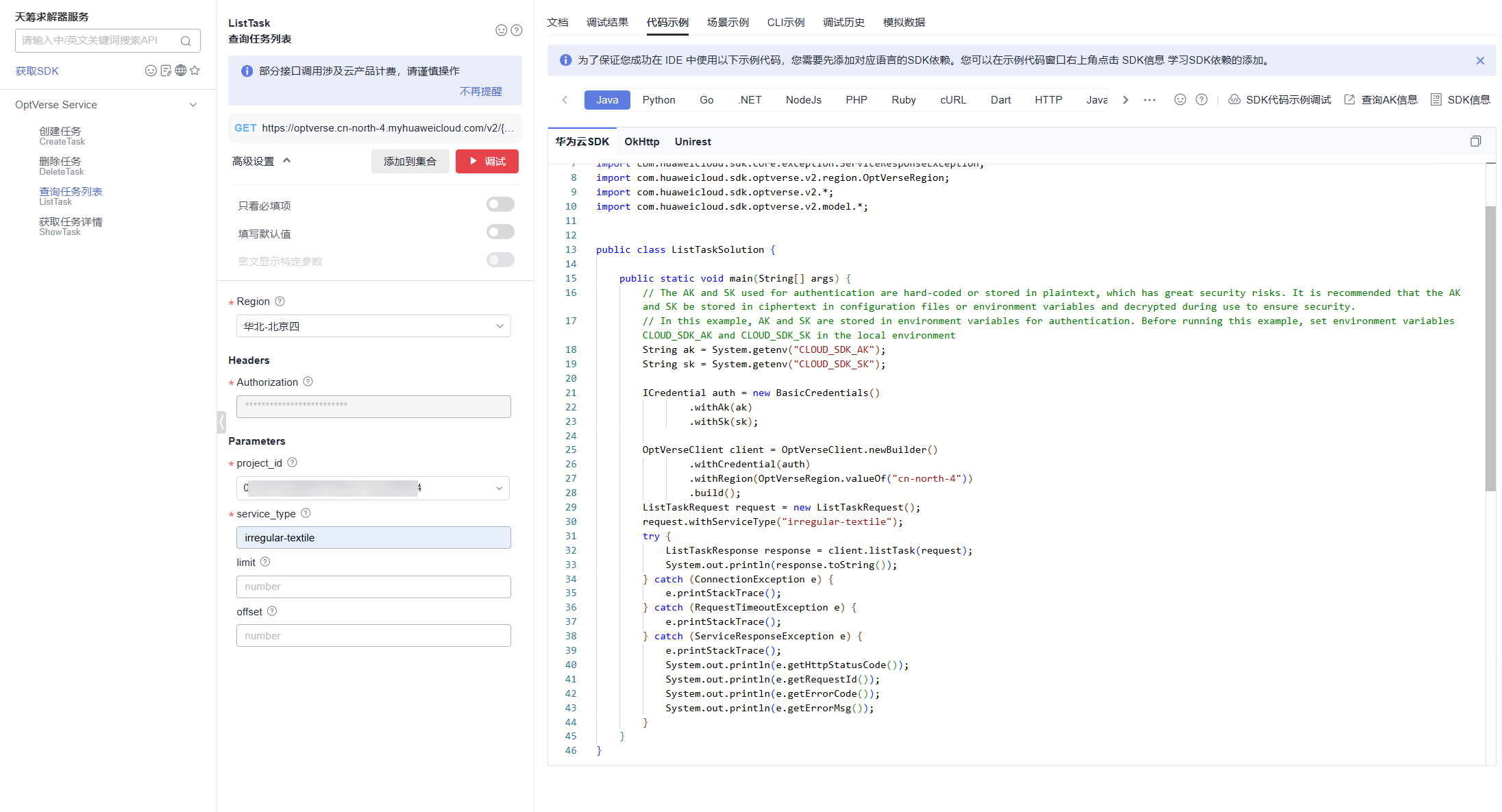Screen dimensions: 1502x812
Task: Click the globe icon next to 获取SDK
Action: point(181,71)
